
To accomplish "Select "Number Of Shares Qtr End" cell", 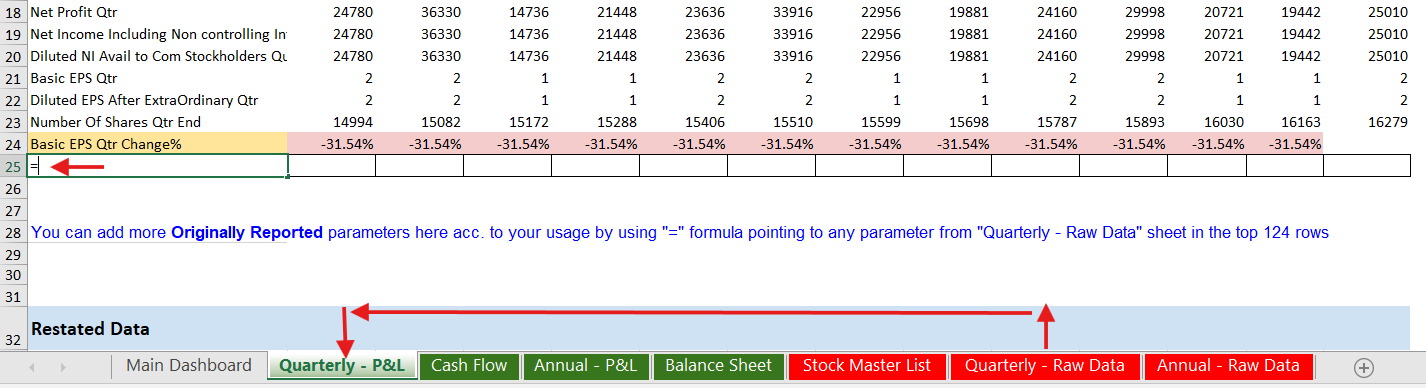I will pos(158,122).
